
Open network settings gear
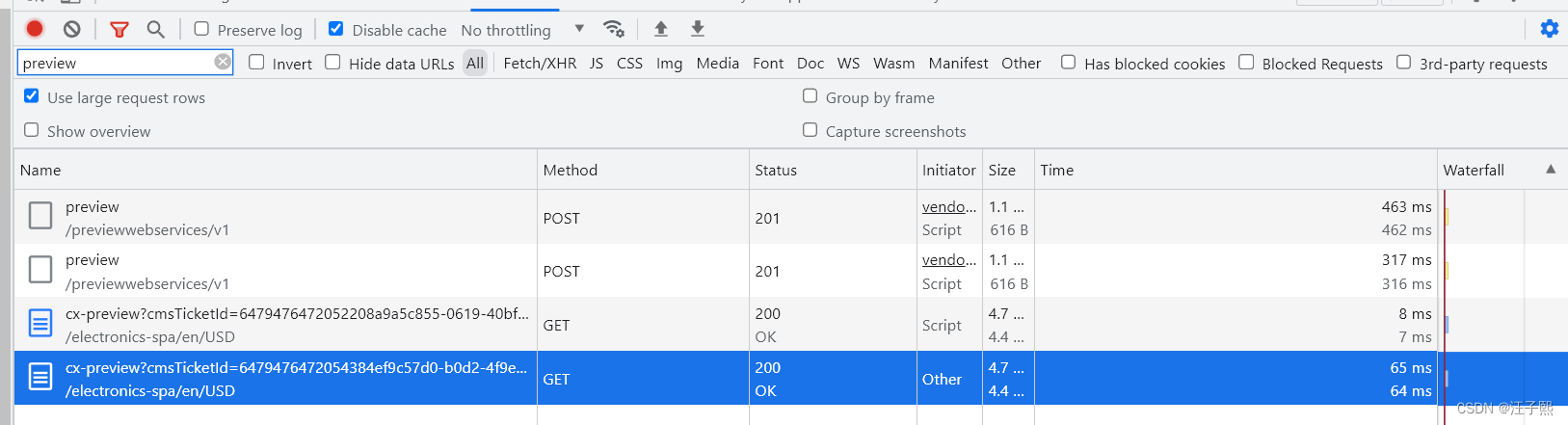coord(1549,29)
